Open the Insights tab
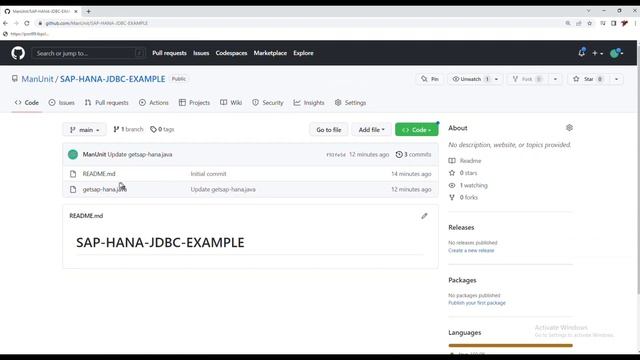Screen dimensions: 640x360 [309, 103]
